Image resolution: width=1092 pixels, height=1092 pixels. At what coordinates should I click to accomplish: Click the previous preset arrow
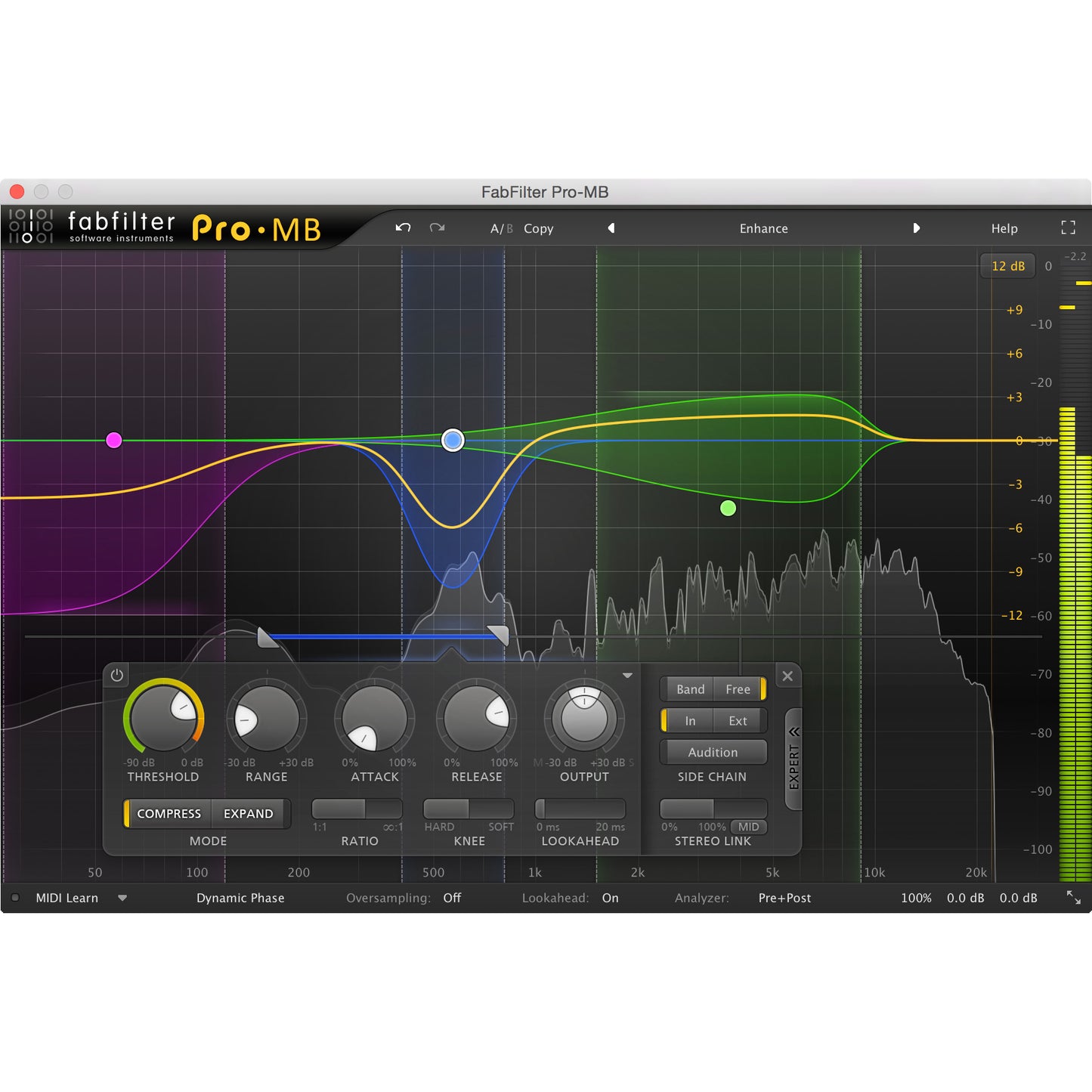coord(611,228)
